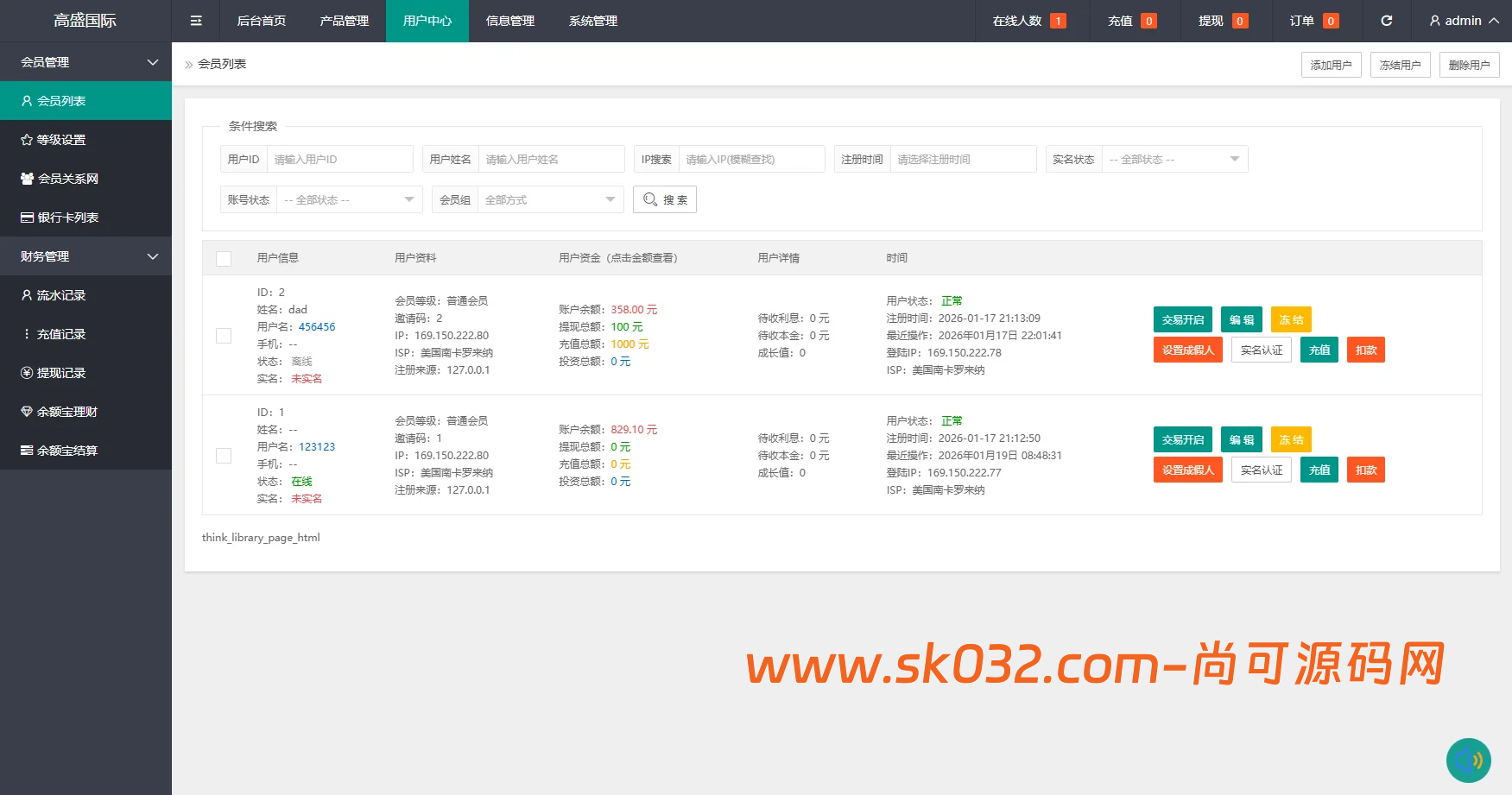Click the 添加用户 button

1331,64
